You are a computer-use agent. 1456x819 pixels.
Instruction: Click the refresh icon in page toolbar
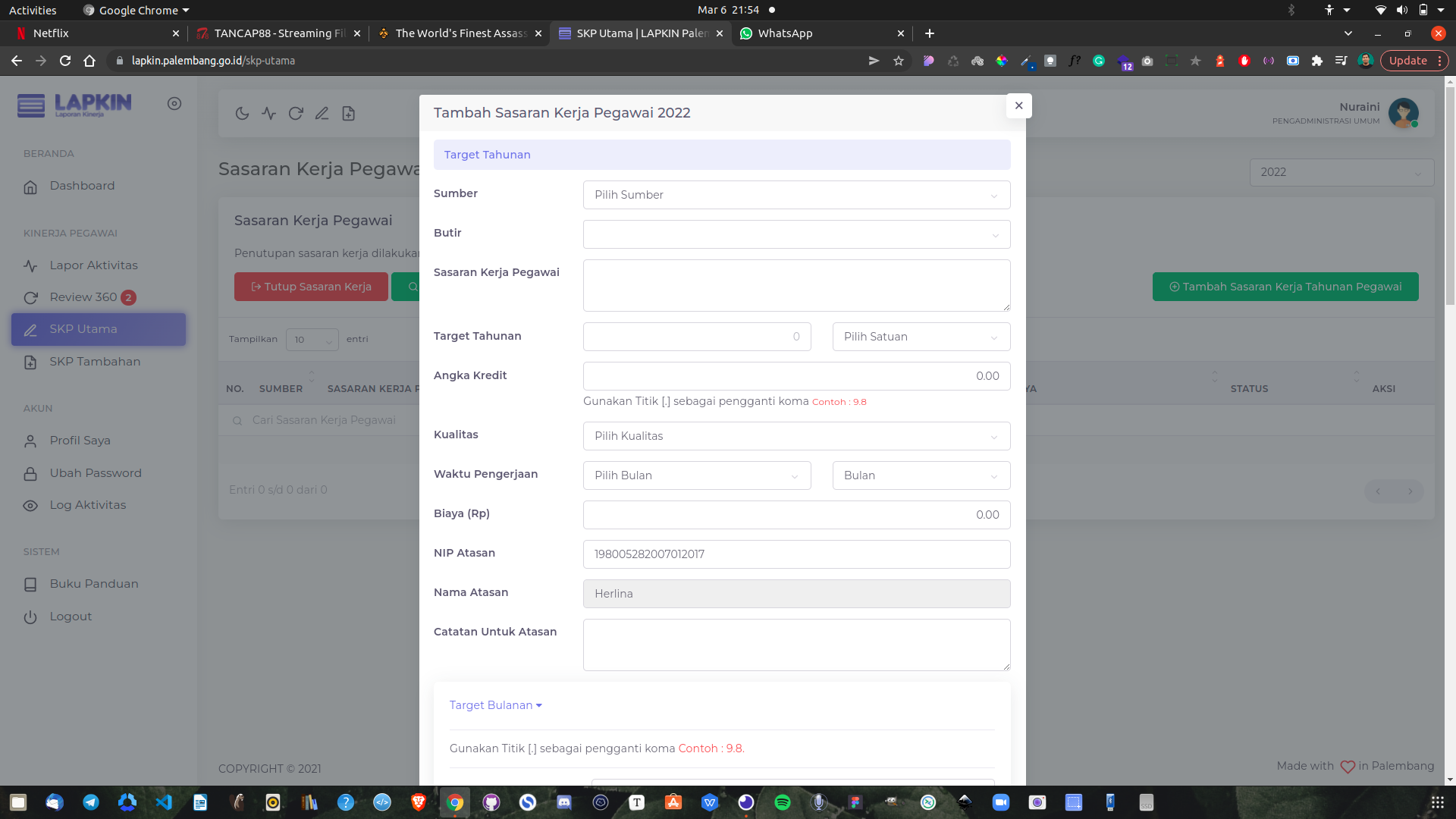tap(296, 114)
